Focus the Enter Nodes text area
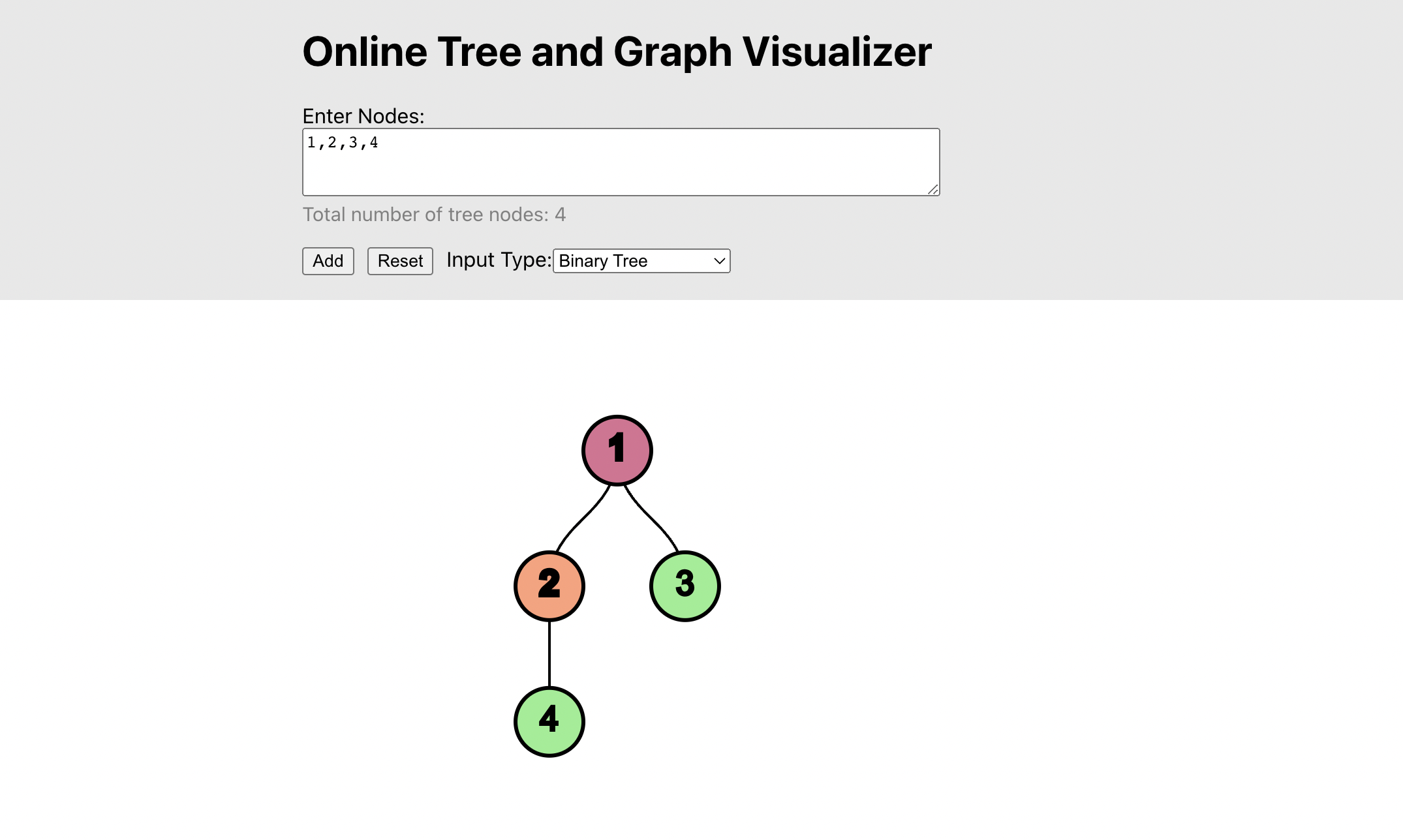 coord(621,162)
